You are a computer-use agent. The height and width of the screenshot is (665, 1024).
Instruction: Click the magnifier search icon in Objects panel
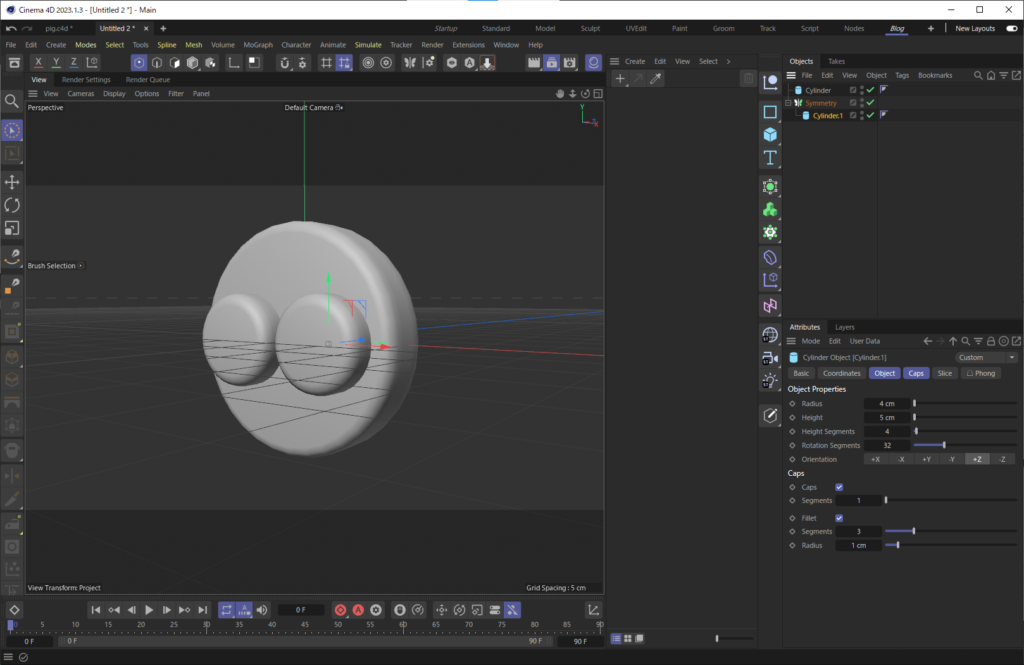click(x=976, y=75)
